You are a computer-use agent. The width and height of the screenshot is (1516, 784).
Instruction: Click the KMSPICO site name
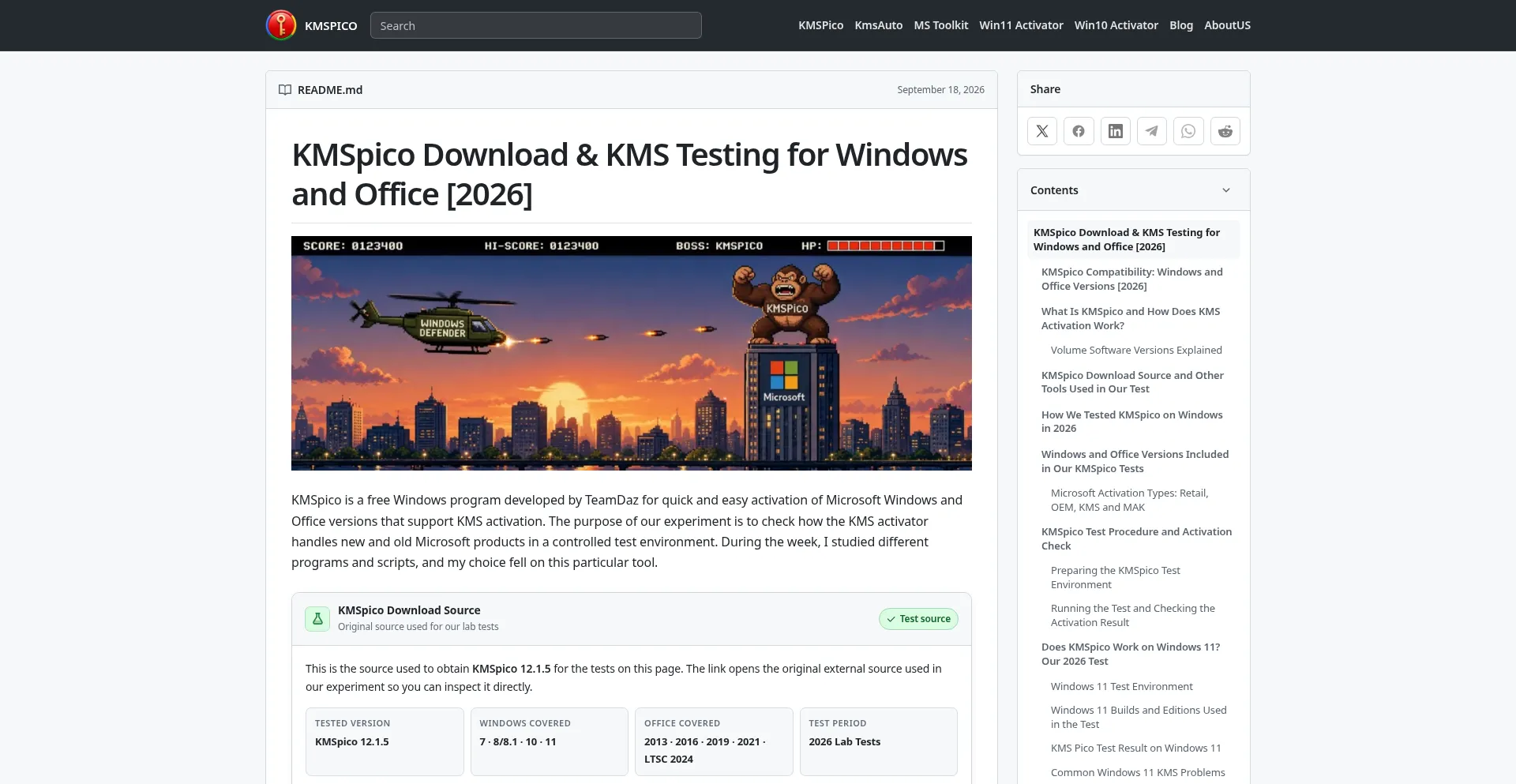(x=331, y=26)
